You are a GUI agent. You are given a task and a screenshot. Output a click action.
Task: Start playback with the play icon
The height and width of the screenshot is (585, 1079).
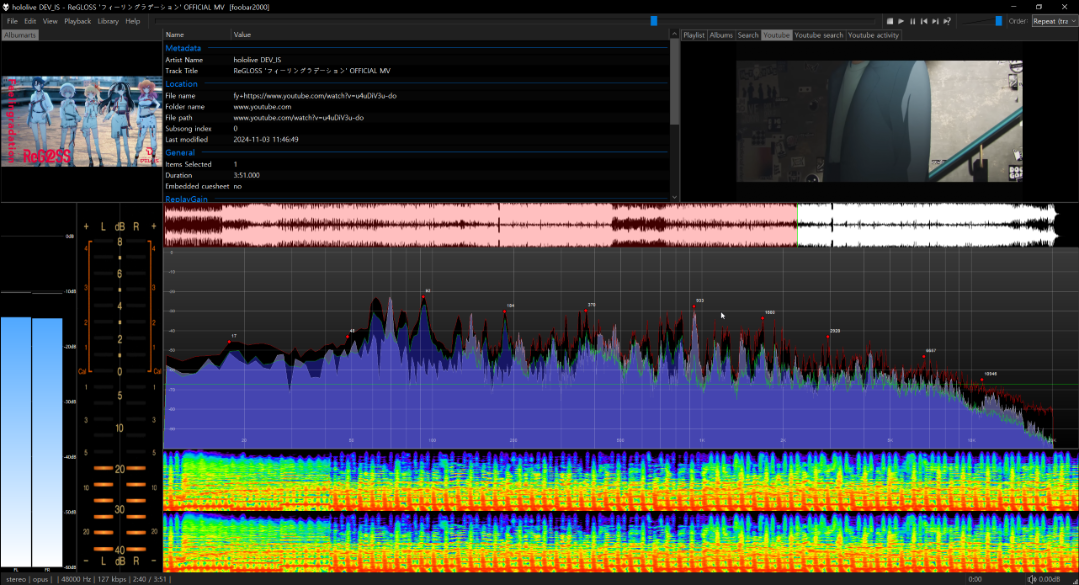tap(901, 21)
